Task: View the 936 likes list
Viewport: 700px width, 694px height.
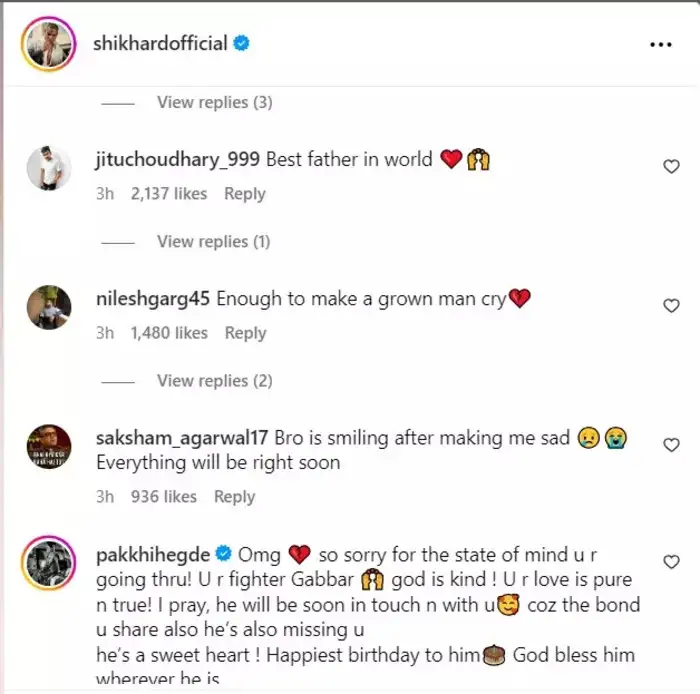Action: [x=164, y=497]
